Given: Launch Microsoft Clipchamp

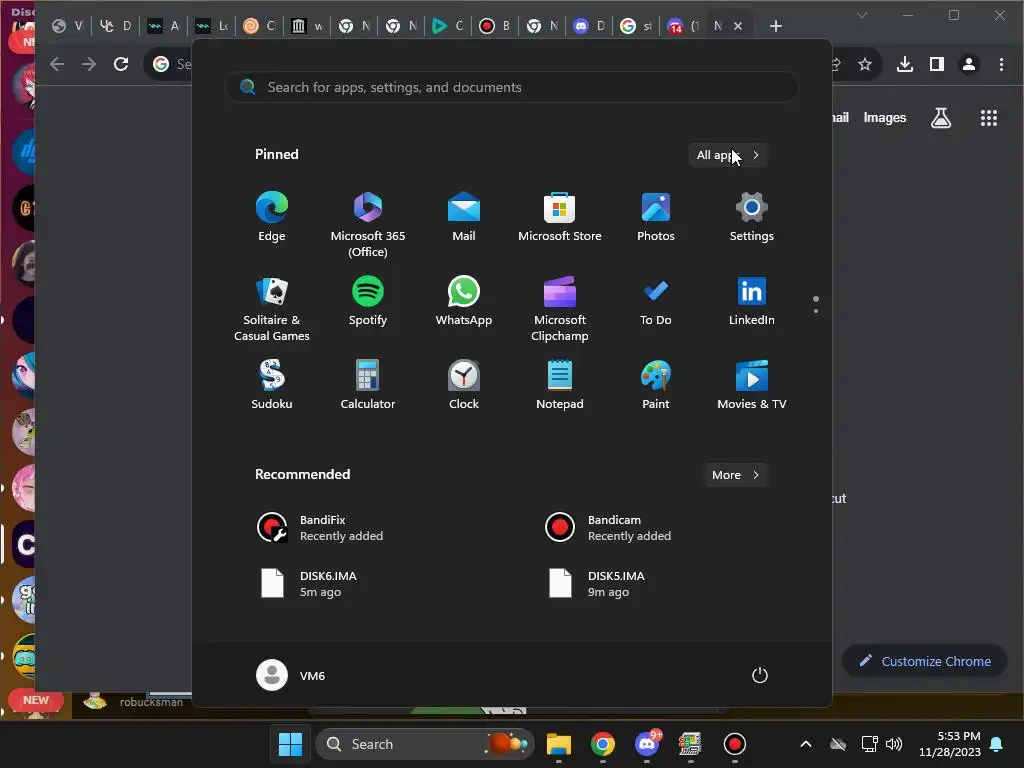Looking at the screenshot, I should (x=560, y=309).
